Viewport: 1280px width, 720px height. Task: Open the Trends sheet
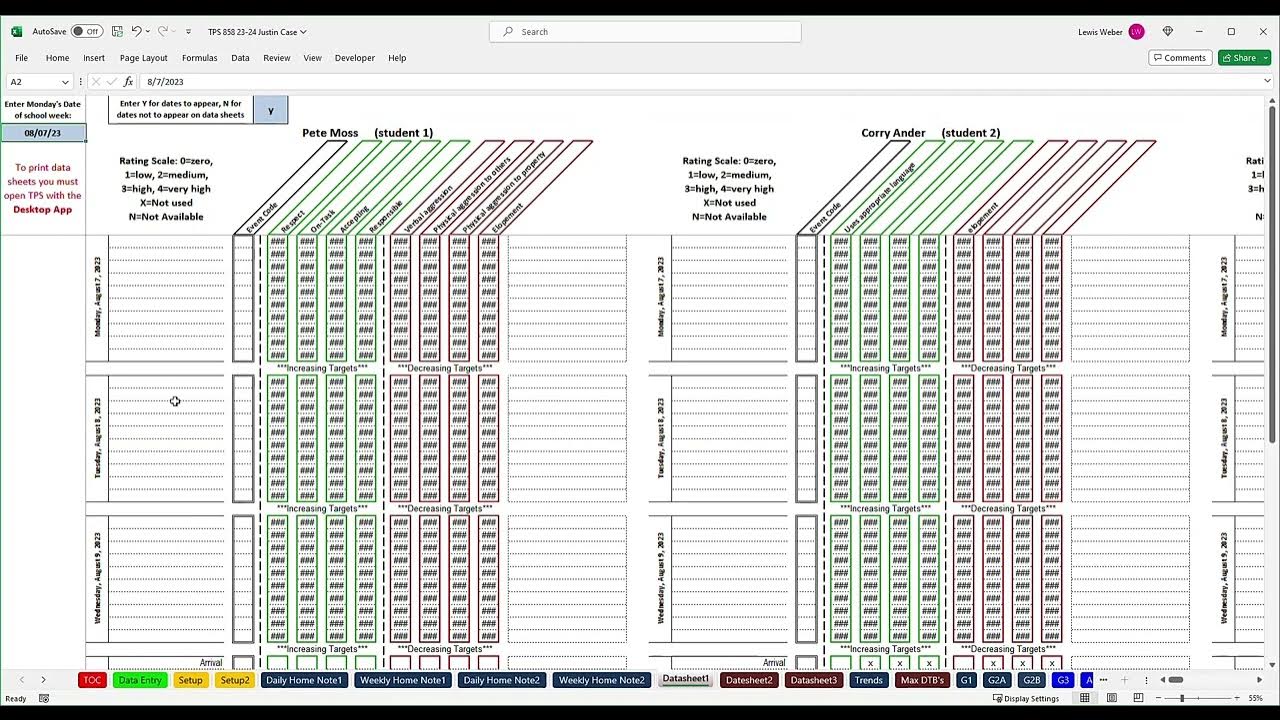868,680
